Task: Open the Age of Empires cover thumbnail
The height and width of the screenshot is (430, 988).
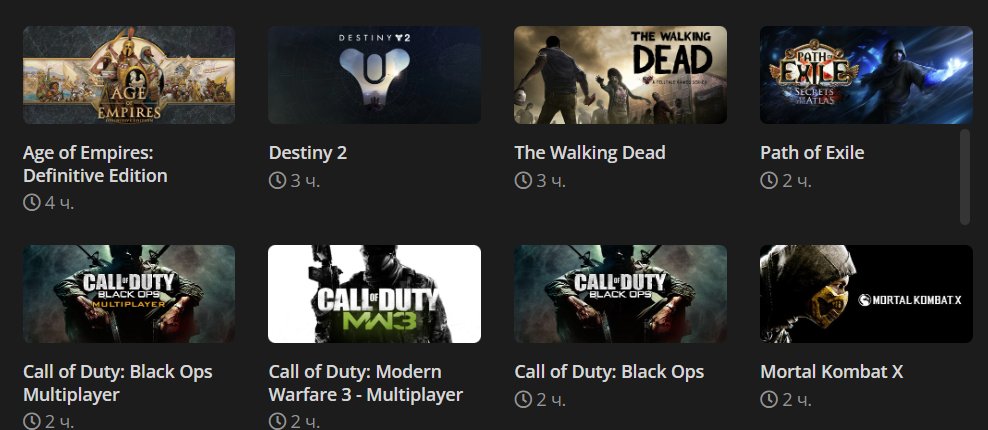Action: click(129, 75)
